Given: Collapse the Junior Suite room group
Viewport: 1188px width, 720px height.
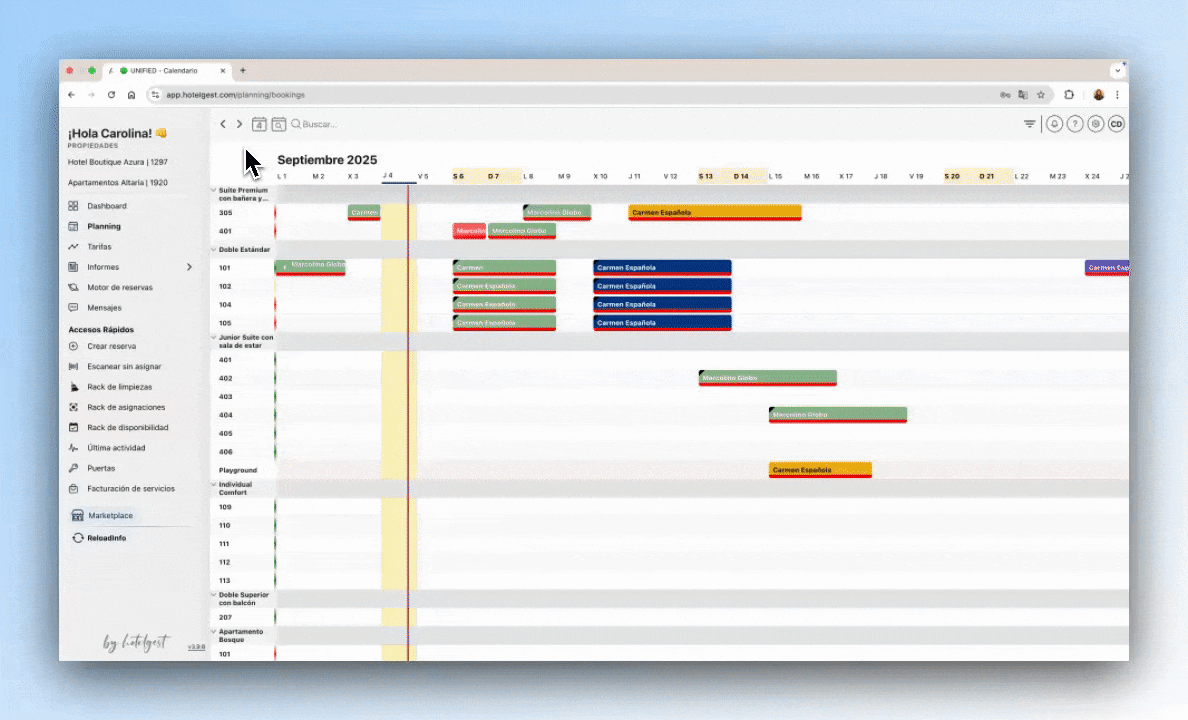Looking at the screenshot, I should [214, 337].
